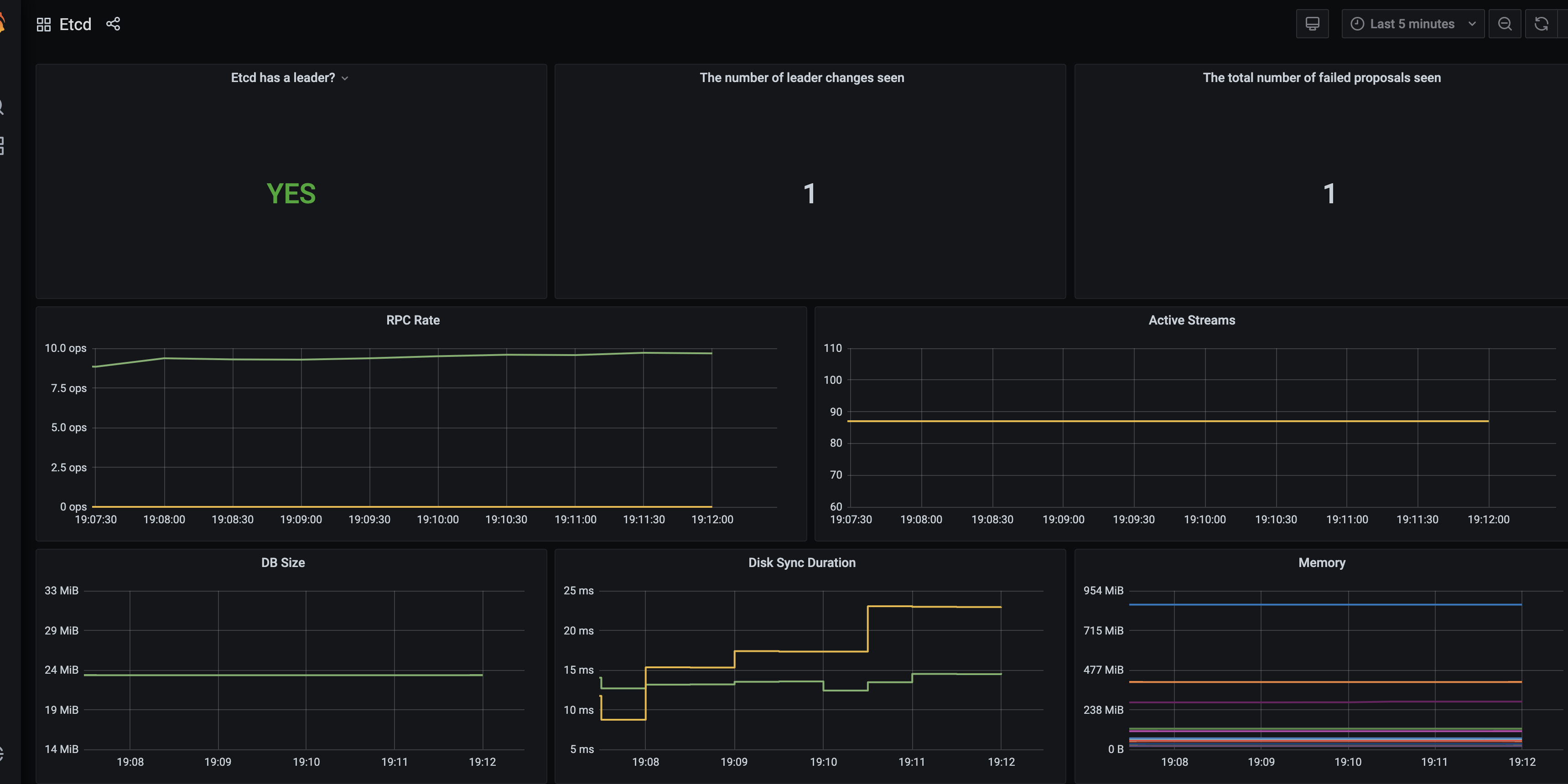Click the '24 MiB' axis label in DB Size
This screenshot has height=784, width=1568.
point(62,670)
